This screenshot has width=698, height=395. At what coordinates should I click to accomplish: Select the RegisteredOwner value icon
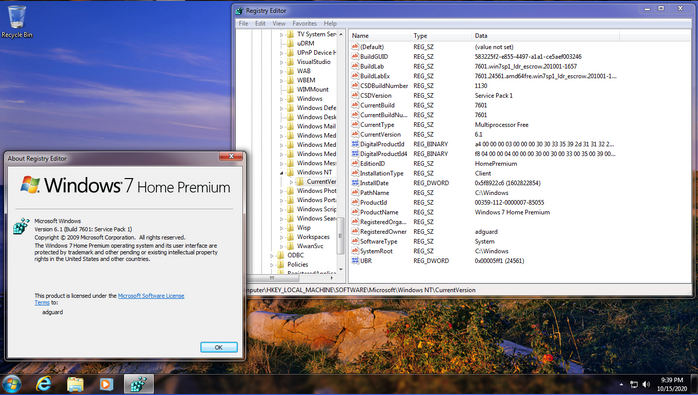[355, 232]
